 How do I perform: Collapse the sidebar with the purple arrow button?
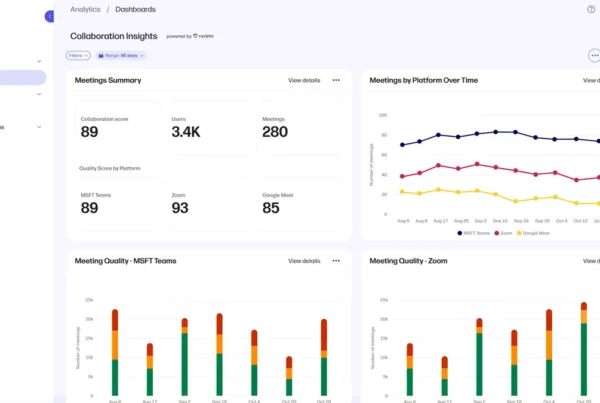tap(50, 16)
